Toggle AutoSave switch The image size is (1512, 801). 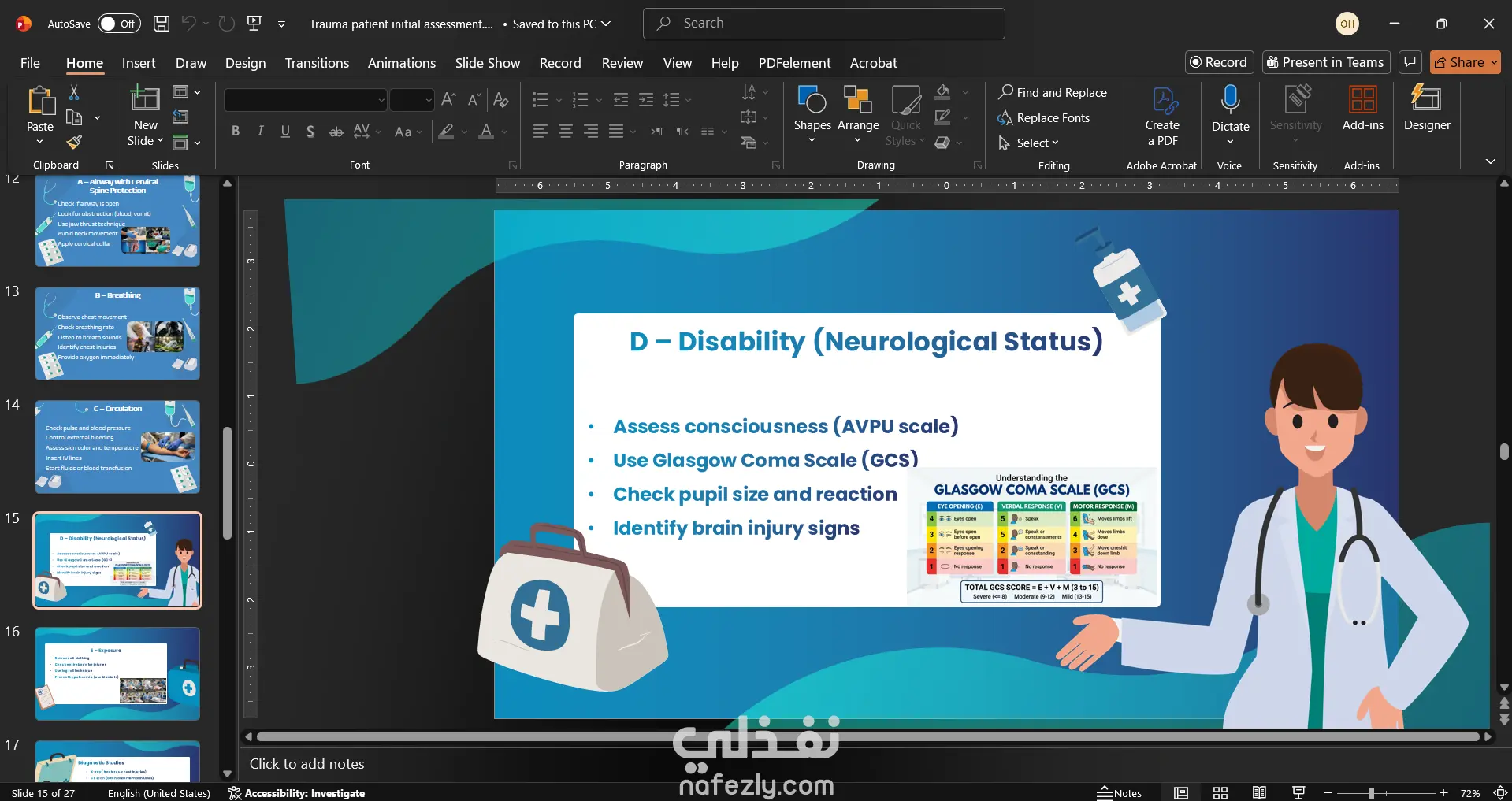pos(119,24)
